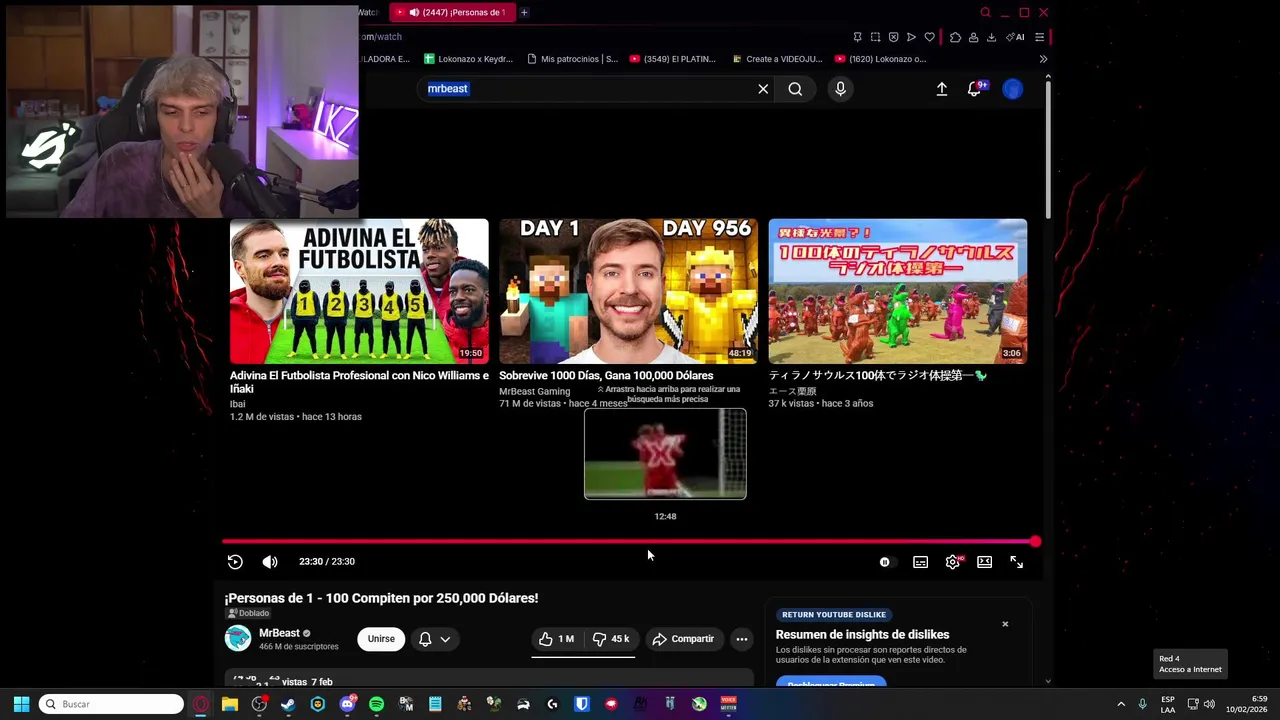
Task: Open the Japanese tyrannosaurus video thumbnail
Action: tap(897, 291)
